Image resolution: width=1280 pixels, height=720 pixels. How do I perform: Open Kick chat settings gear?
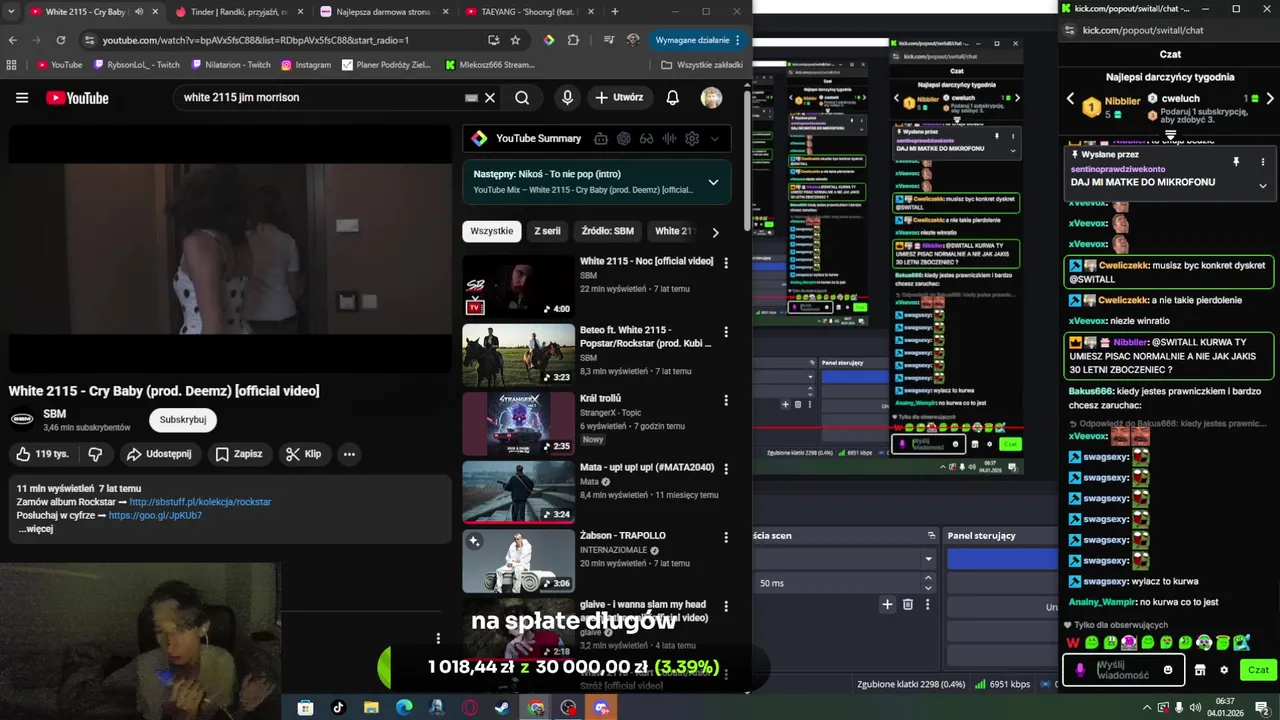point(1223,670)
